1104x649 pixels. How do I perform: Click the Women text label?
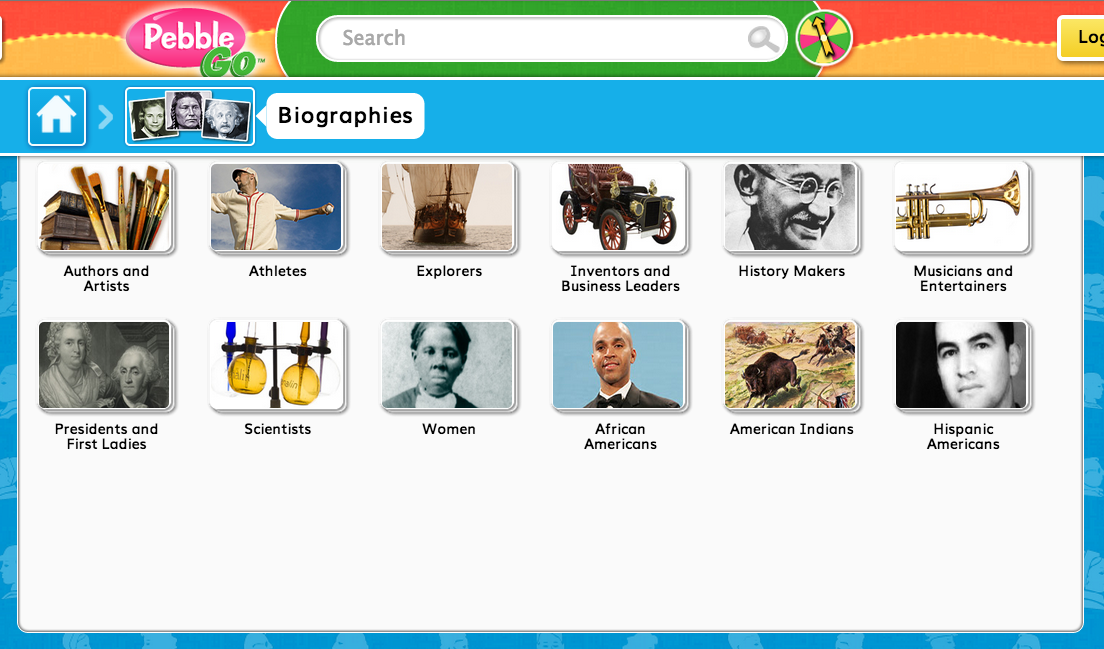(x=448, y=429)
